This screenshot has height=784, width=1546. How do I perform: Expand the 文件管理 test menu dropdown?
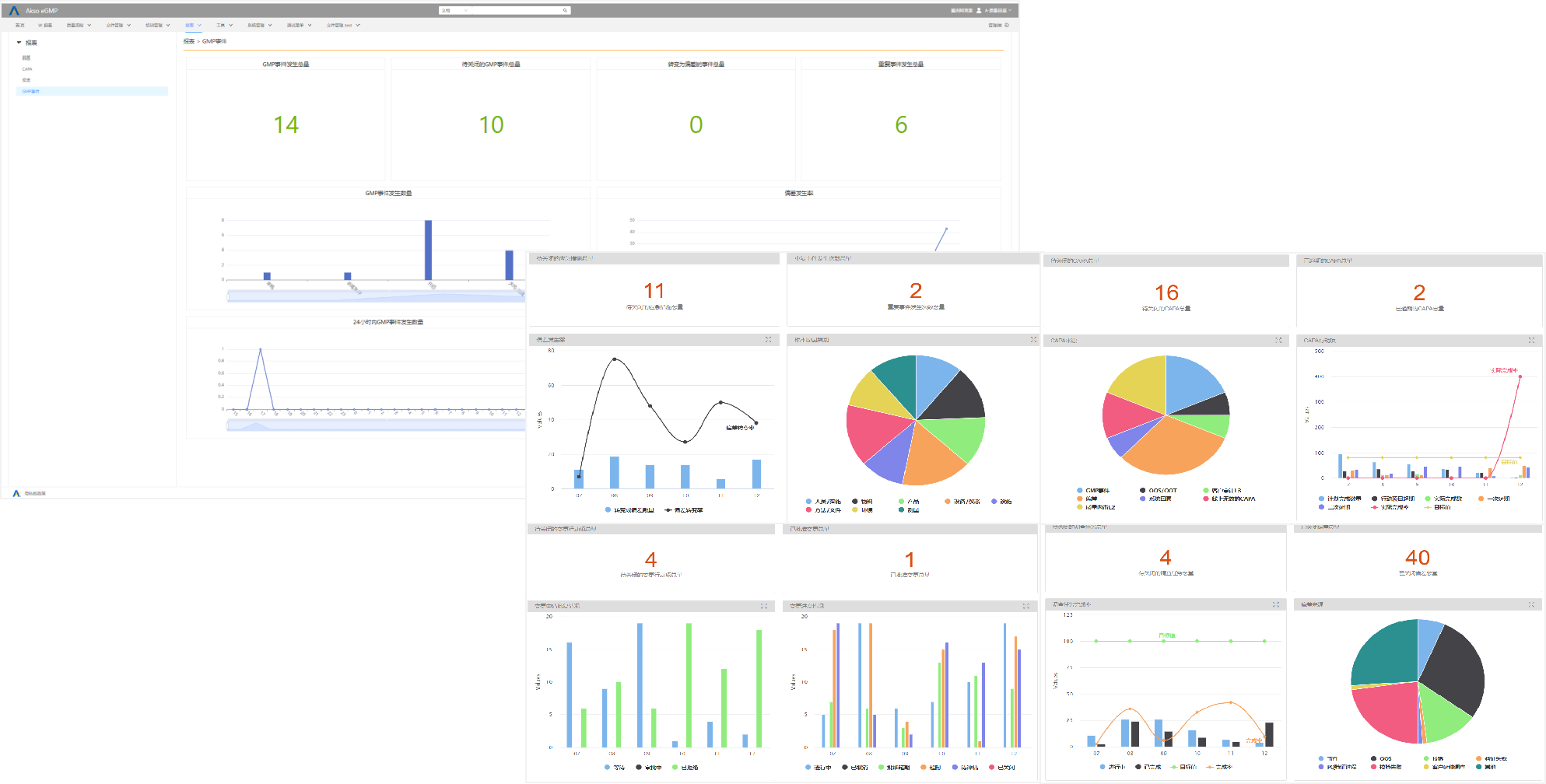pyautogui.click(x=358, y=25)
